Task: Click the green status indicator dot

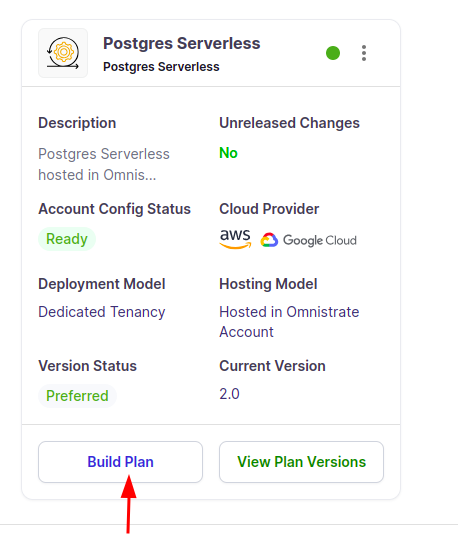Action: click(x=333, y=53)
